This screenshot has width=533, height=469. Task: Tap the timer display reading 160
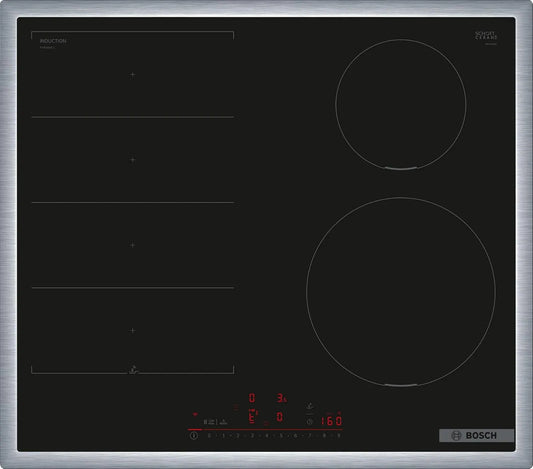point(331,421)
